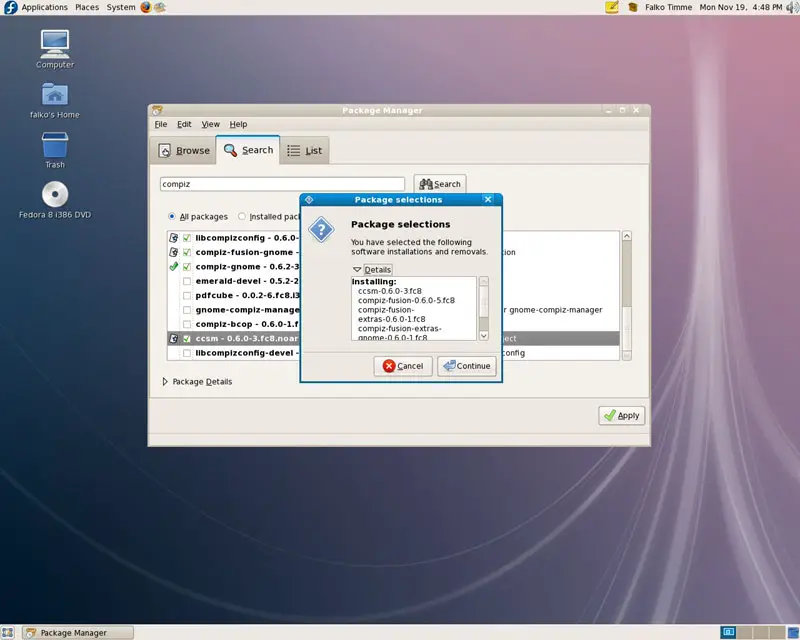This screenshot has width=800, height=640.
Task: Click up arrow of package list scrollbar
Action: click(627, 236)
